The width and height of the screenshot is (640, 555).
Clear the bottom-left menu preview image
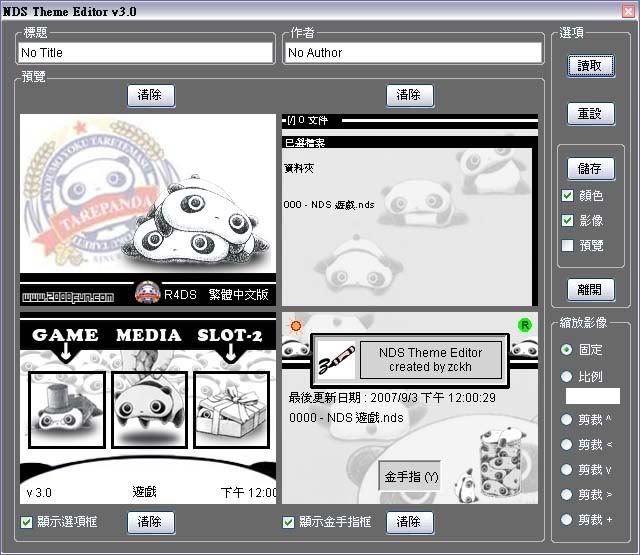click(x=151, y=522)
